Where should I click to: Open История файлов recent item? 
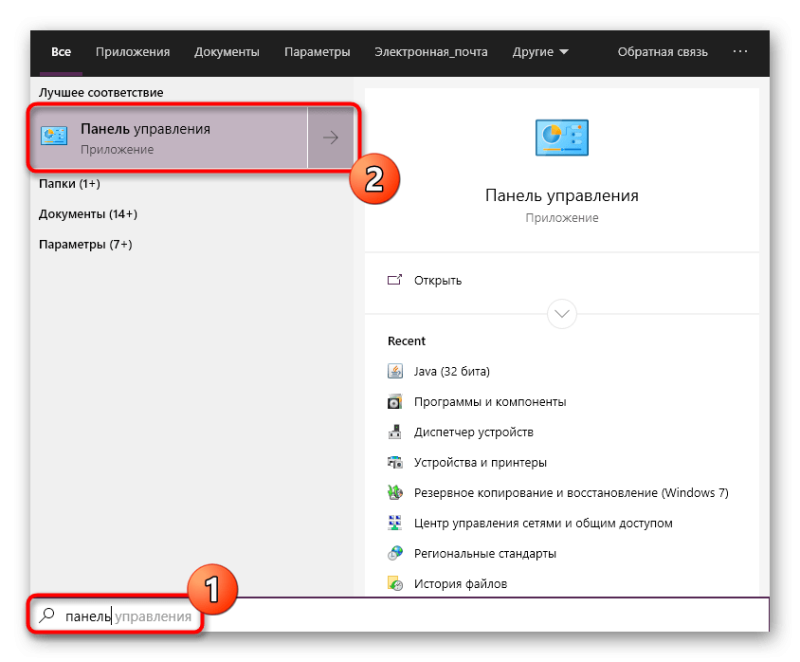point(460,584)
